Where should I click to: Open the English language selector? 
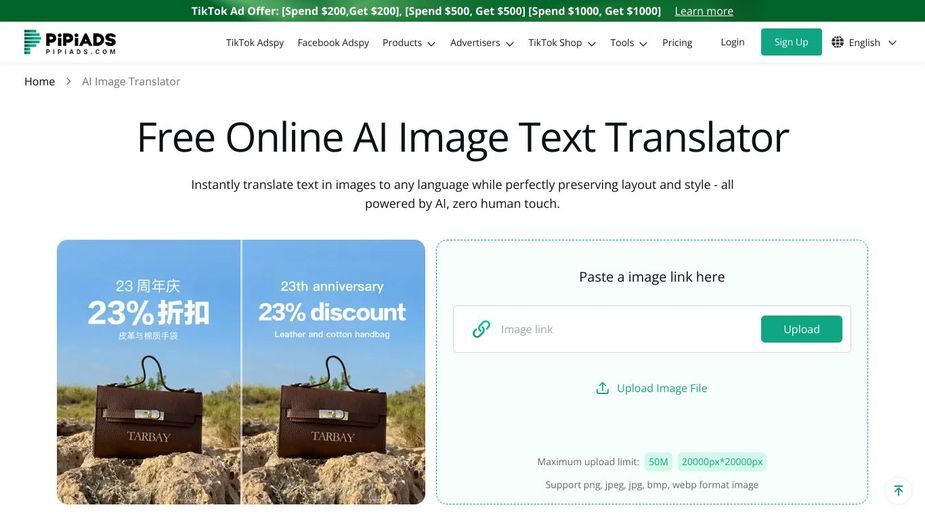click(864, 42)
